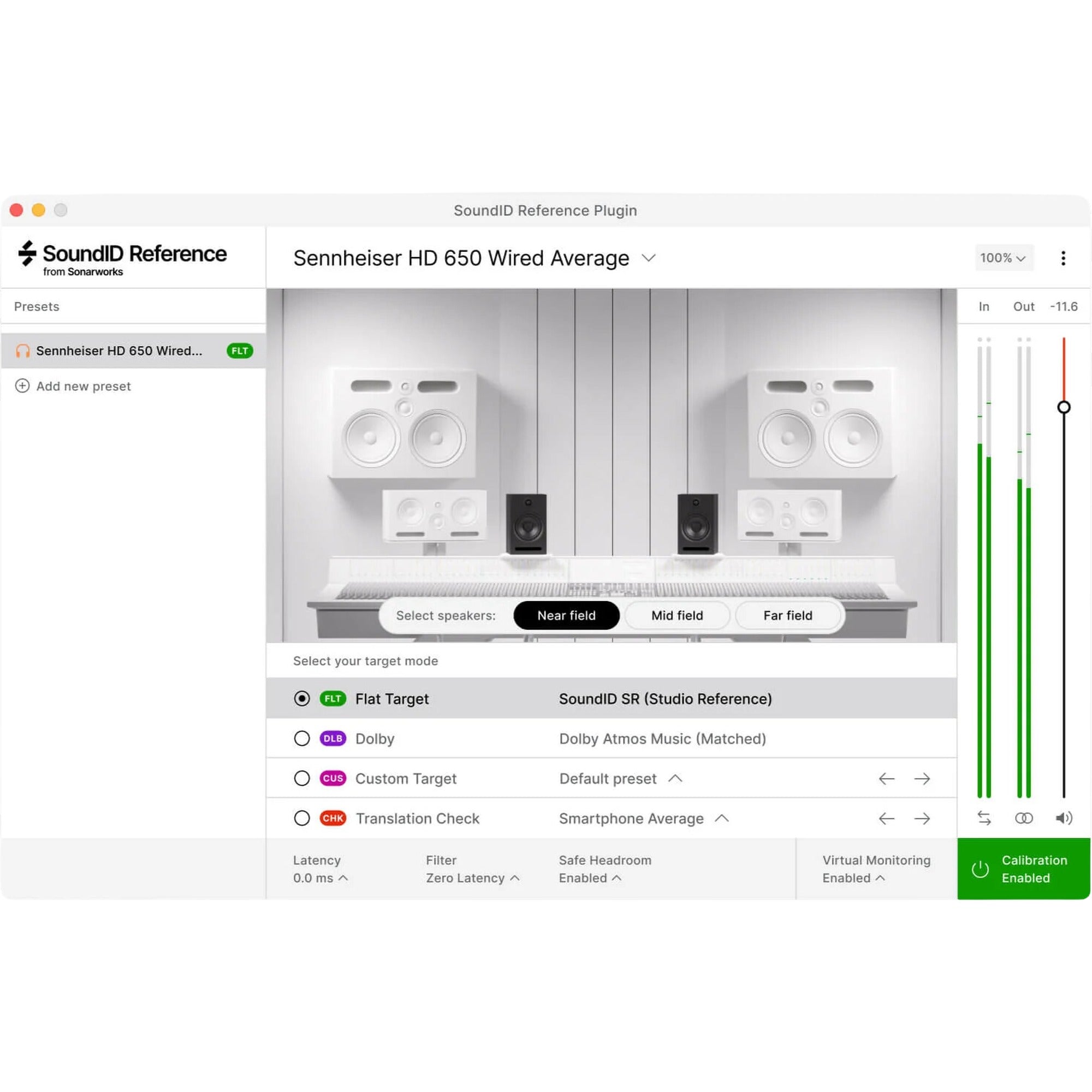Open the 100% zoom dropdown
Screen dimensions: 1092x1092
[1004, 258]
